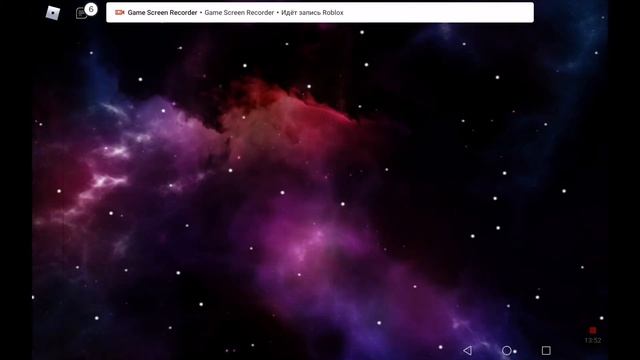This screenshot has width=640, height=360.
Task: Tap the red recording stop indicator
Action: click(x=593, y=330)
